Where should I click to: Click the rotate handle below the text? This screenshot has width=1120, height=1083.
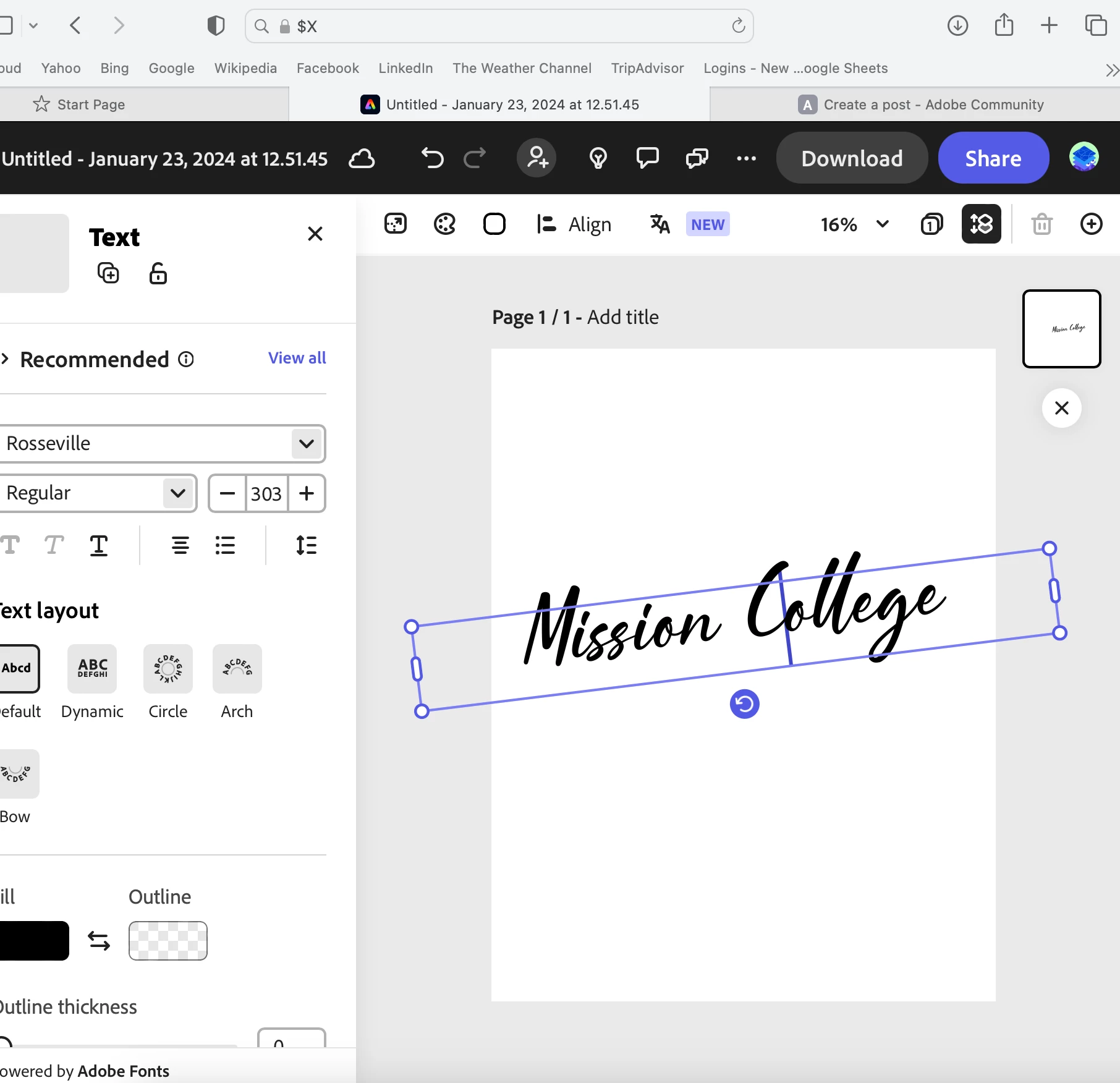pyautogui.click(x=744, y=704)
